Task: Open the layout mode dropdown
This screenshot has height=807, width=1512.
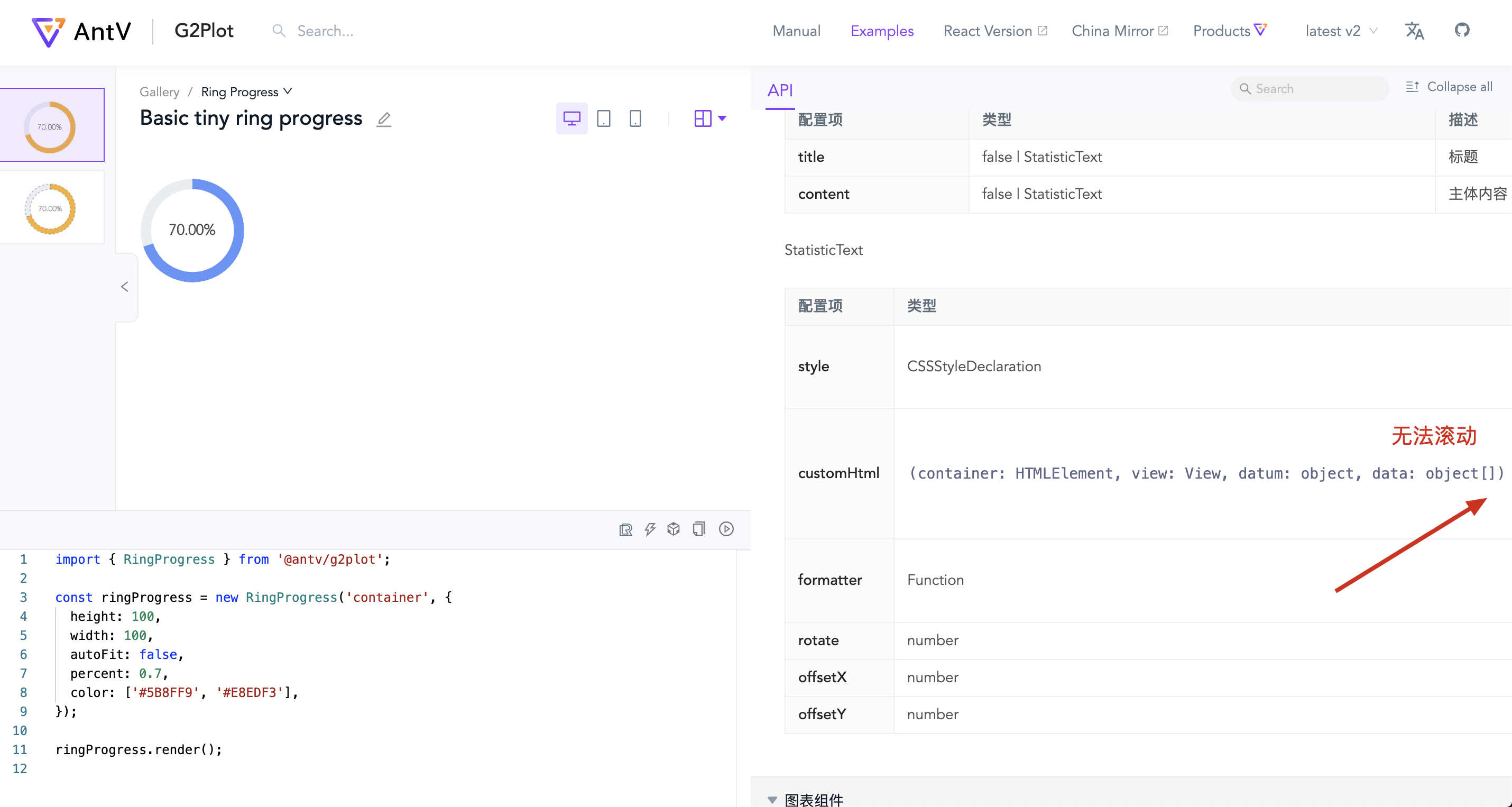Action: pyautogui.click(x=709, y=118)
